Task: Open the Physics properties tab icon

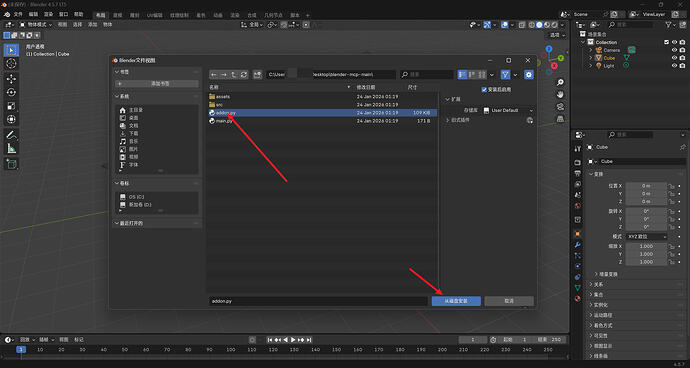Action: [578, 266]
